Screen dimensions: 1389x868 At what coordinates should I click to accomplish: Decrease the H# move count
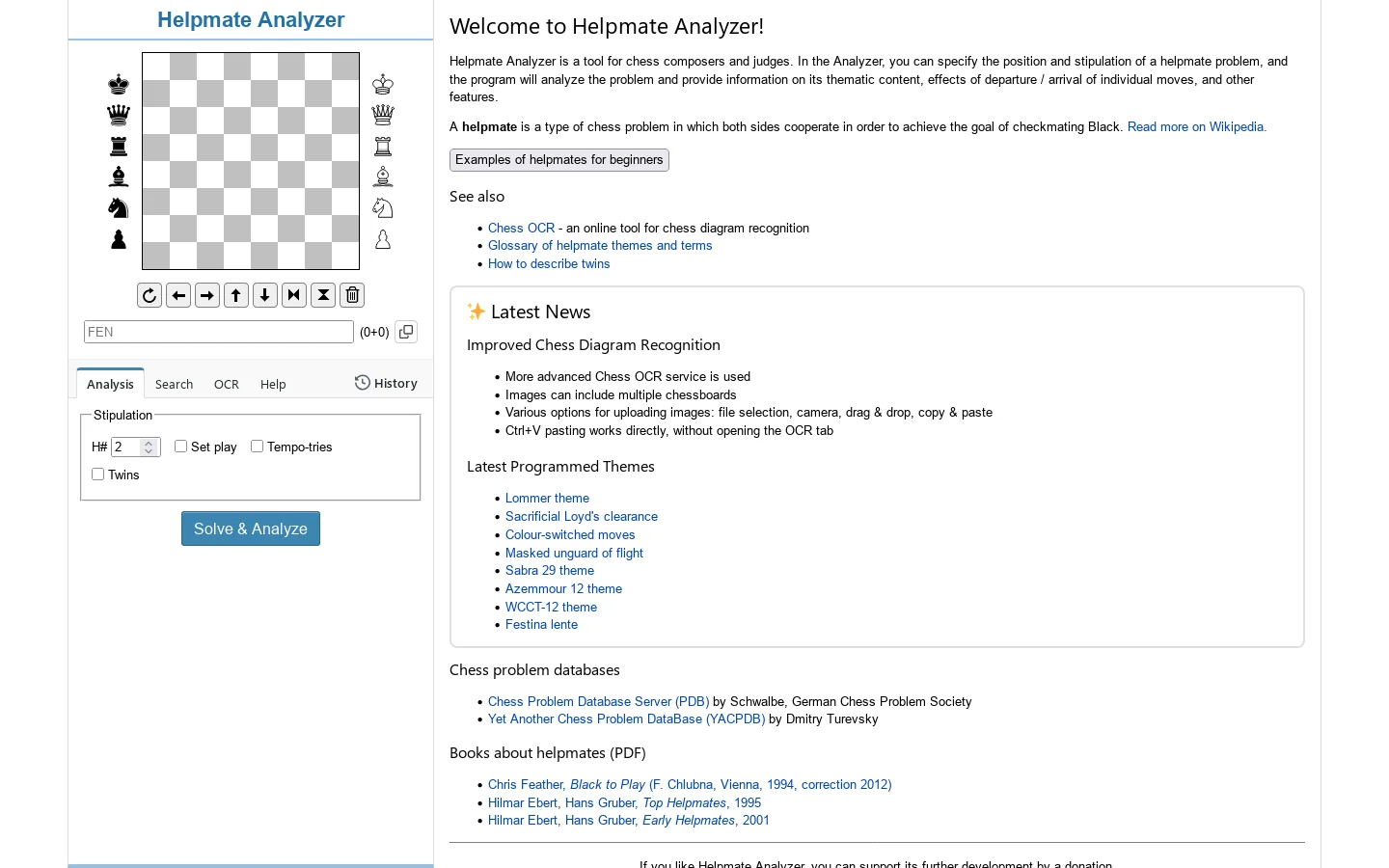(x=149, y=451)
